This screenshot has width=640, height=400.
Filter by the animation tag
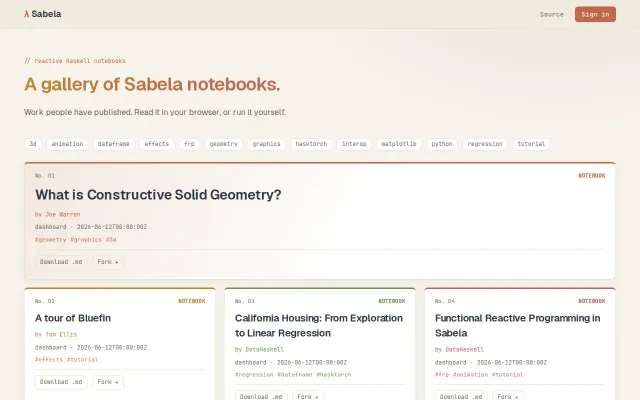[67, 144]
